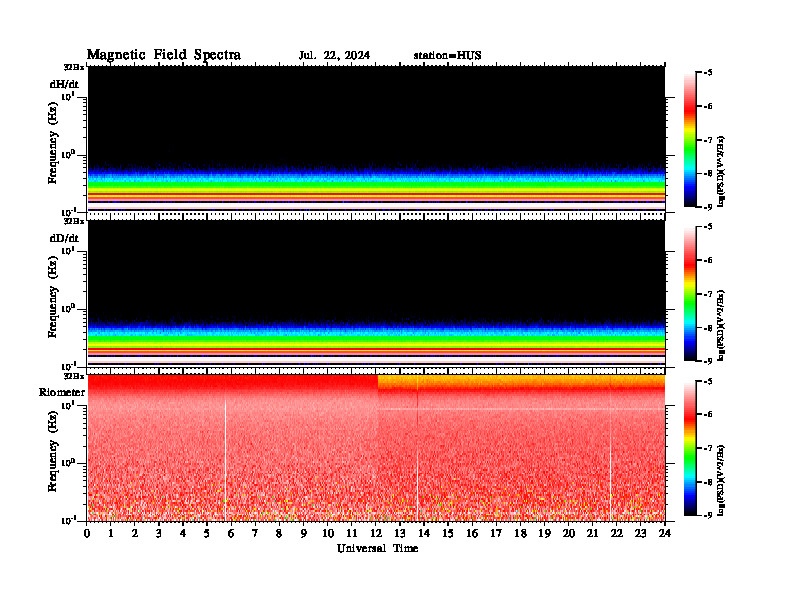Click vertical spike before hour 14 in Riometer
Viewport: 792px width, 612px height.
[x=417, y=449]
